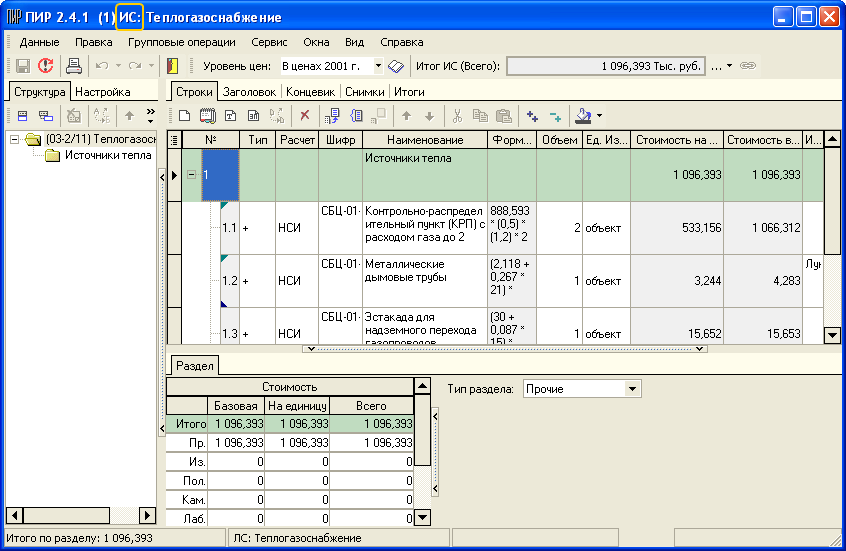Click the add section icon in Структура toolbar
The height and width of the screenshot is (551, 846).
[x=22, y=116]
